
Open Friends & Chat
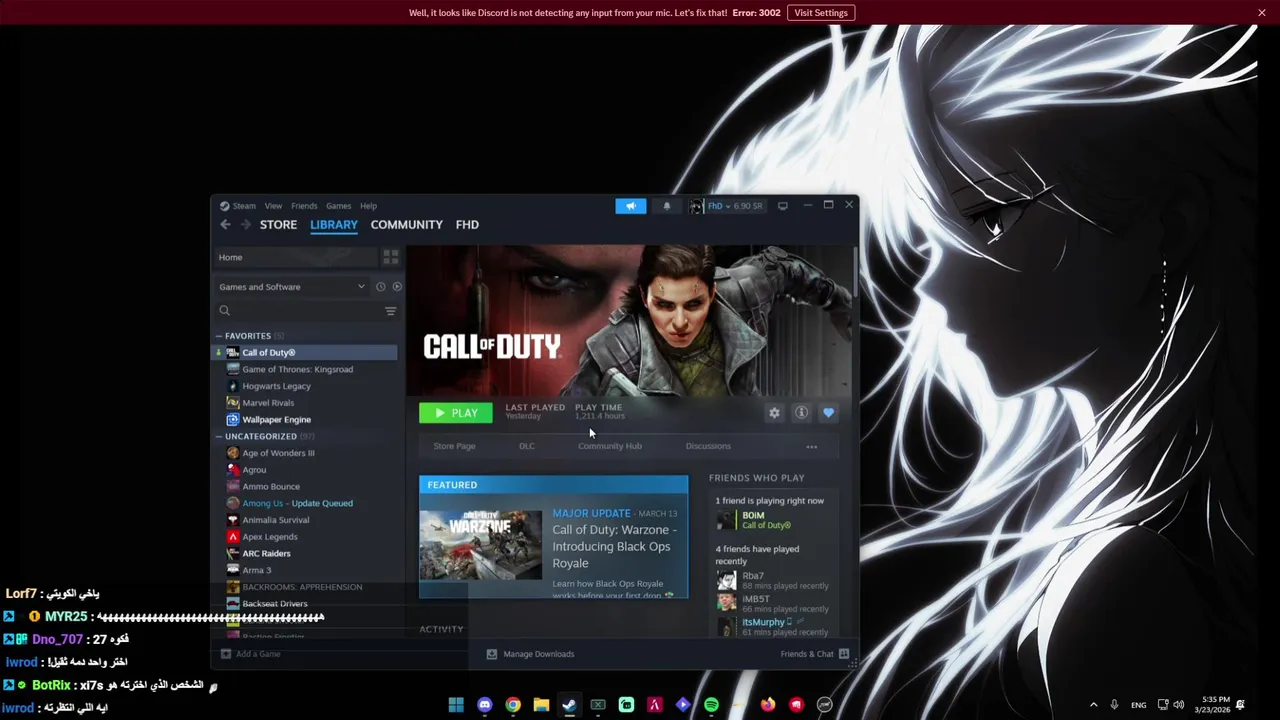pos(814,654)
